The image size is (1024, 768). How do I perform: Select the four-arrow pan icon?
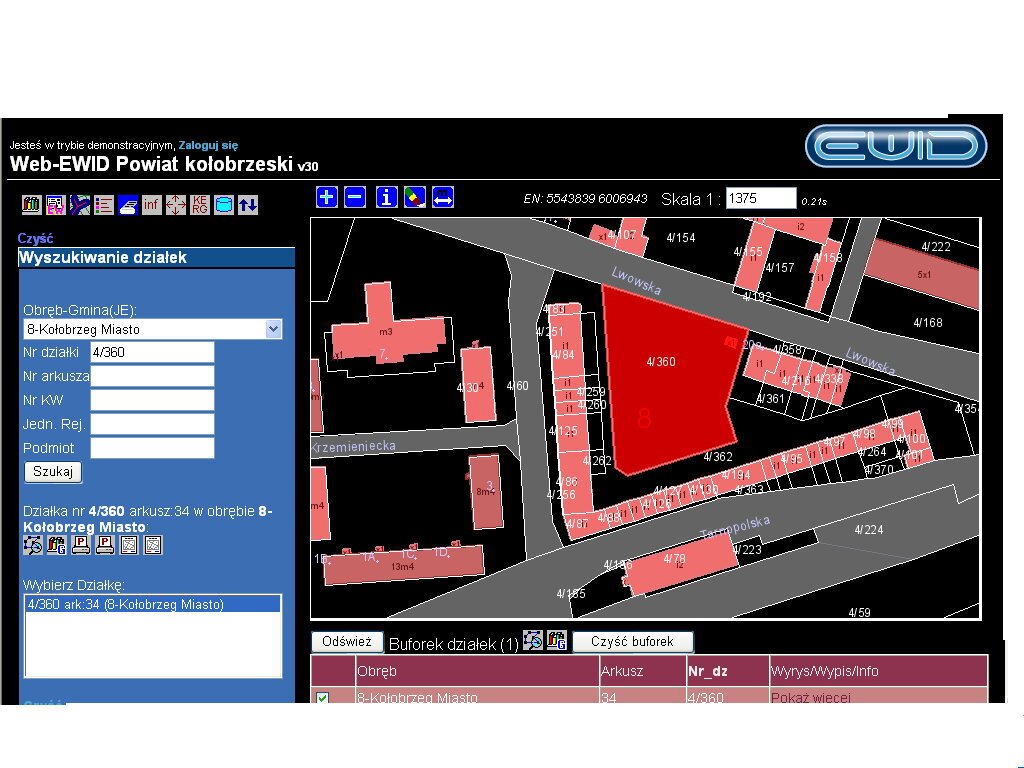click(x=176, y=205)
